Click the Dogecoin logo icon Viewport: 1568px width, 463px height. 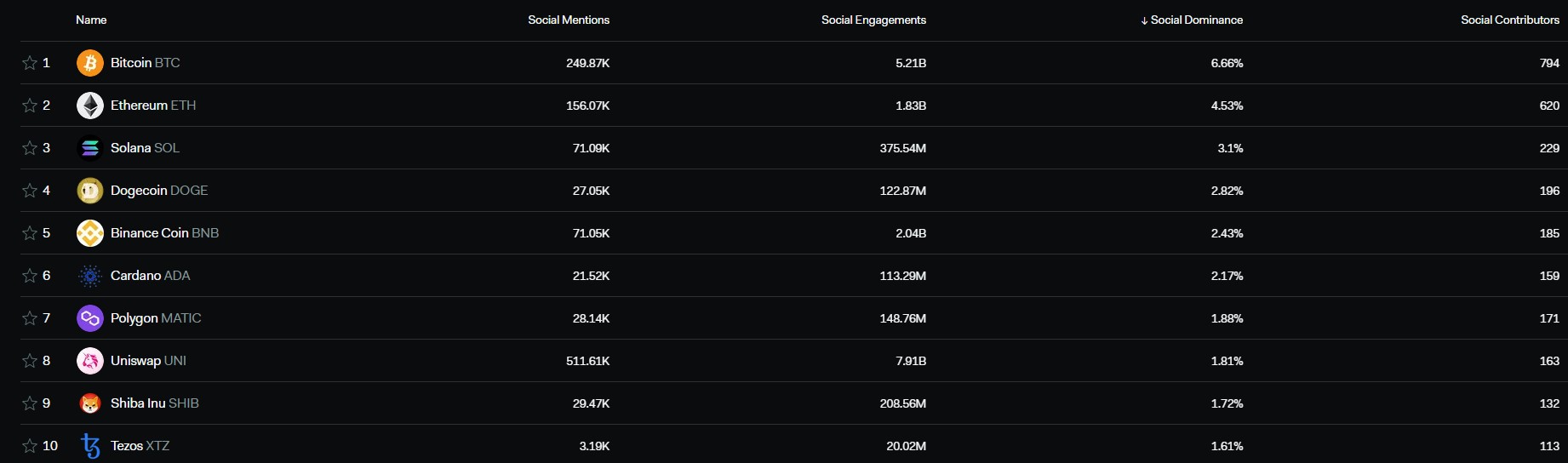point(90,191)
